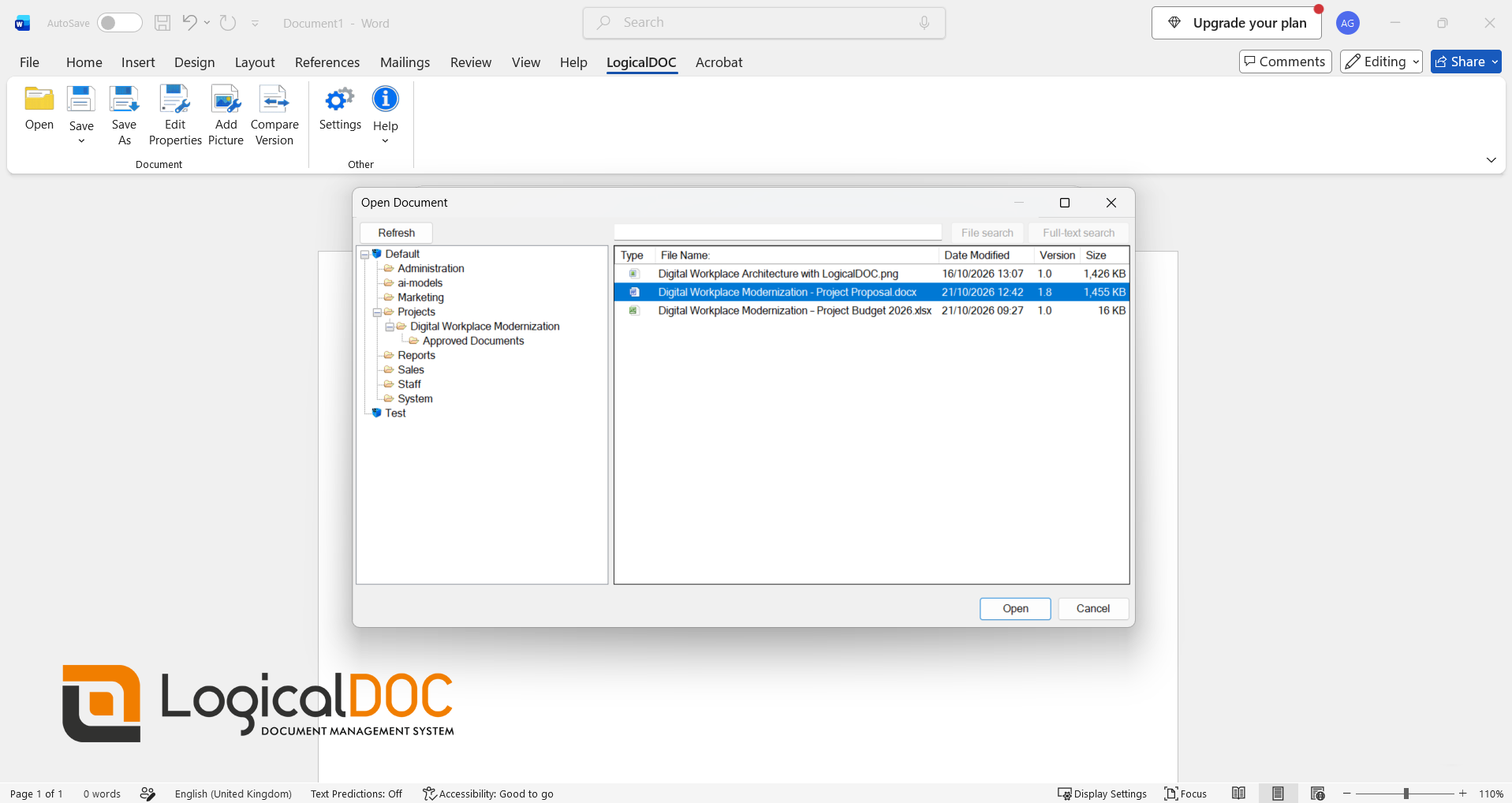Click the zoom in plus icon

pos(1463,794)
